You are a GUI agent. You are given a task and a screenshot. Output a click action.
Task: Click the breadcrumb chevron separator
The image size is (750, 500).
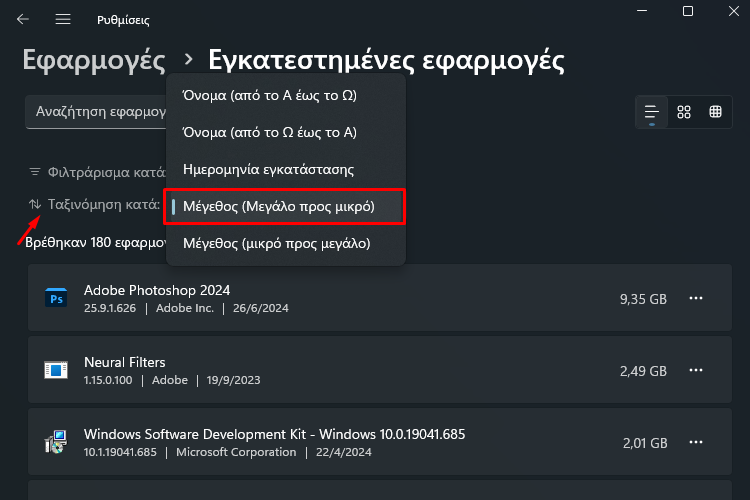tap(188, 59)
